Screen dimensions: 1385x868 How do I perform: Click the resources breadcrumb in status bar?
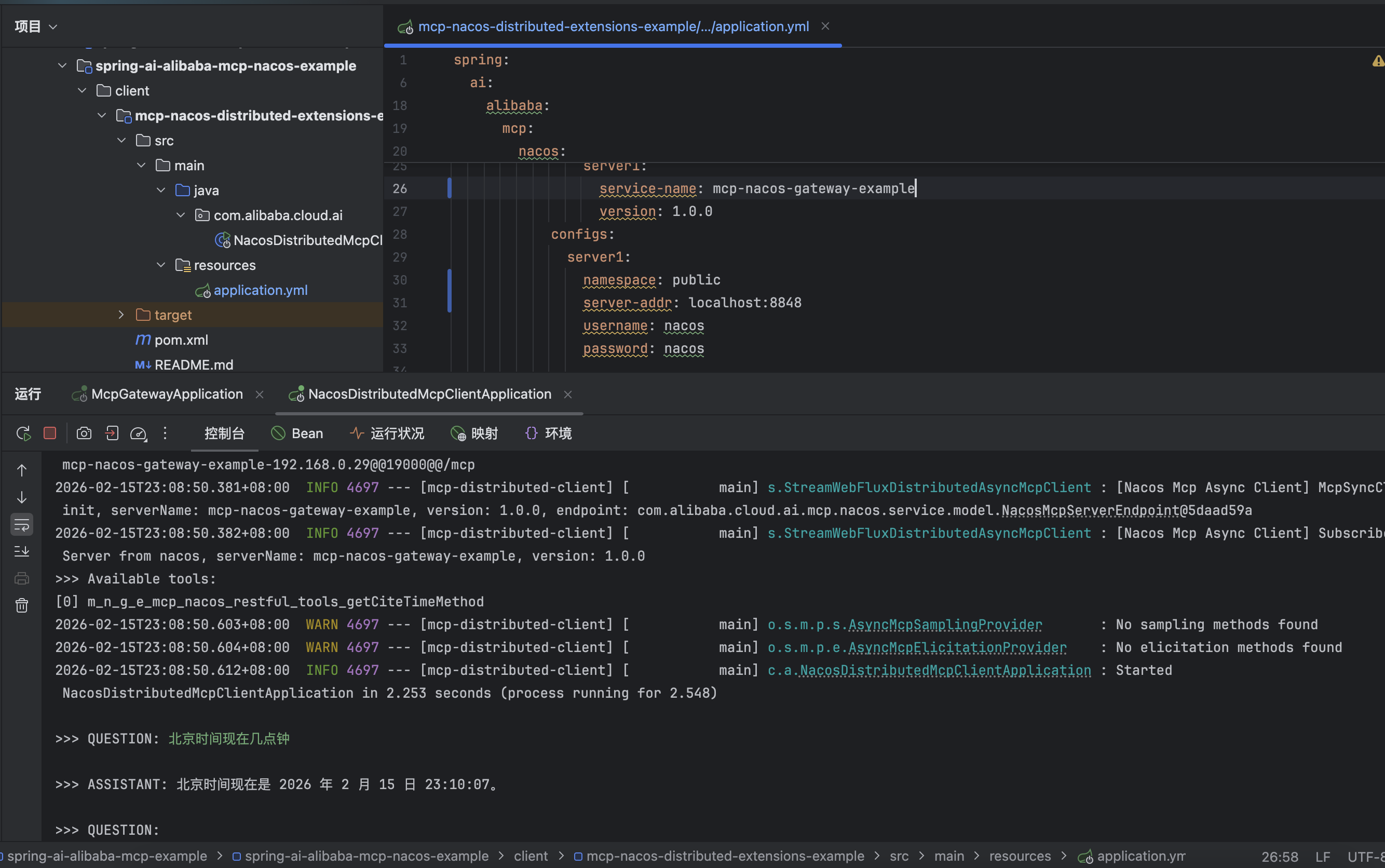(x=1020, y=856)
